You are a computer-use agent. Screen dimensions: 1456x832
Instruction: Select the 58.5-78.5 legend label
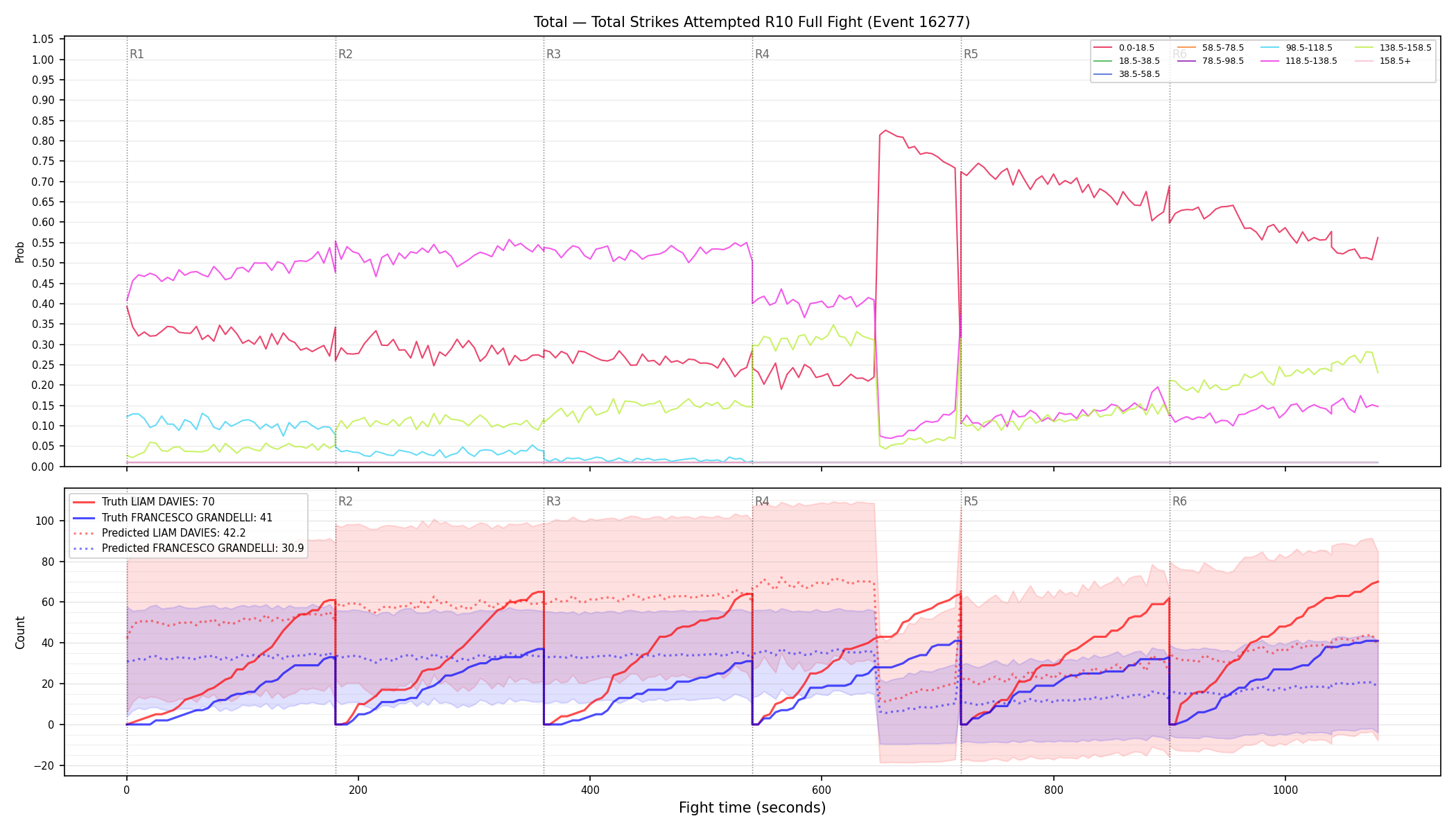pyautogui.click(x=1223, y=48)
